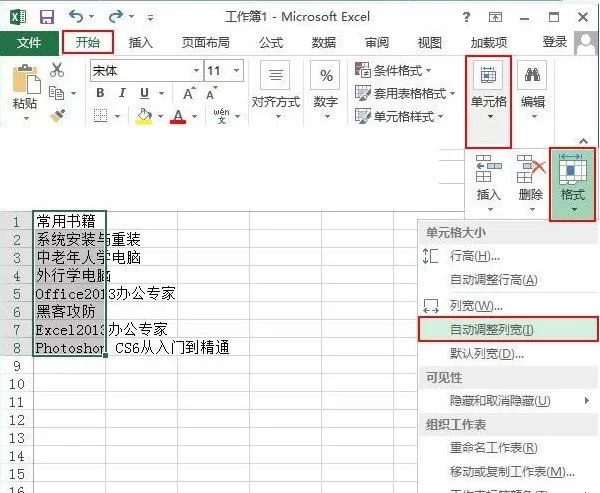This screenshot has height=493, width=600.
Task: Click the account avatar picture
Action: pyautogui.click(x=587, y=43)
